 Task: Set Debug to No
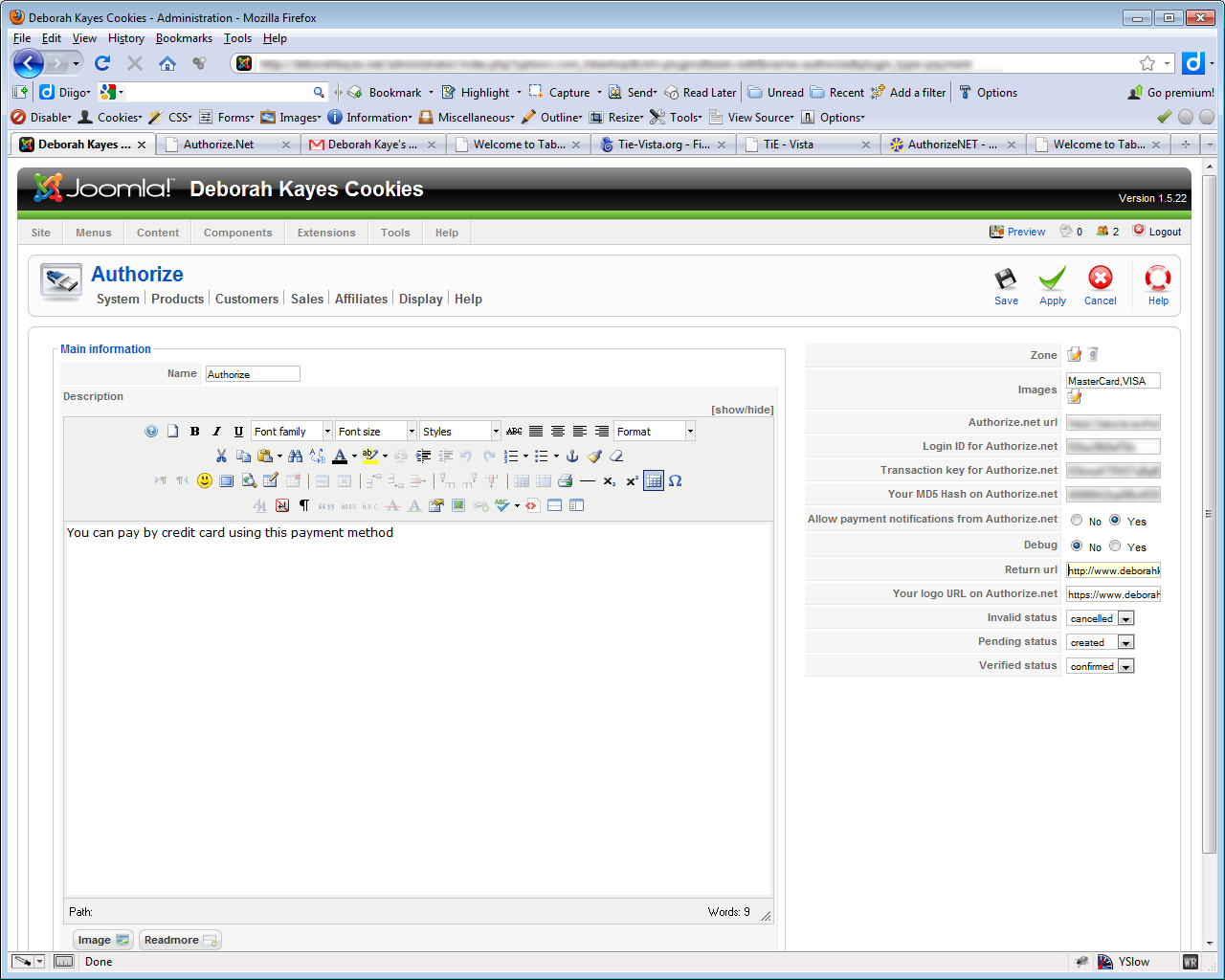pos(1077,546)
